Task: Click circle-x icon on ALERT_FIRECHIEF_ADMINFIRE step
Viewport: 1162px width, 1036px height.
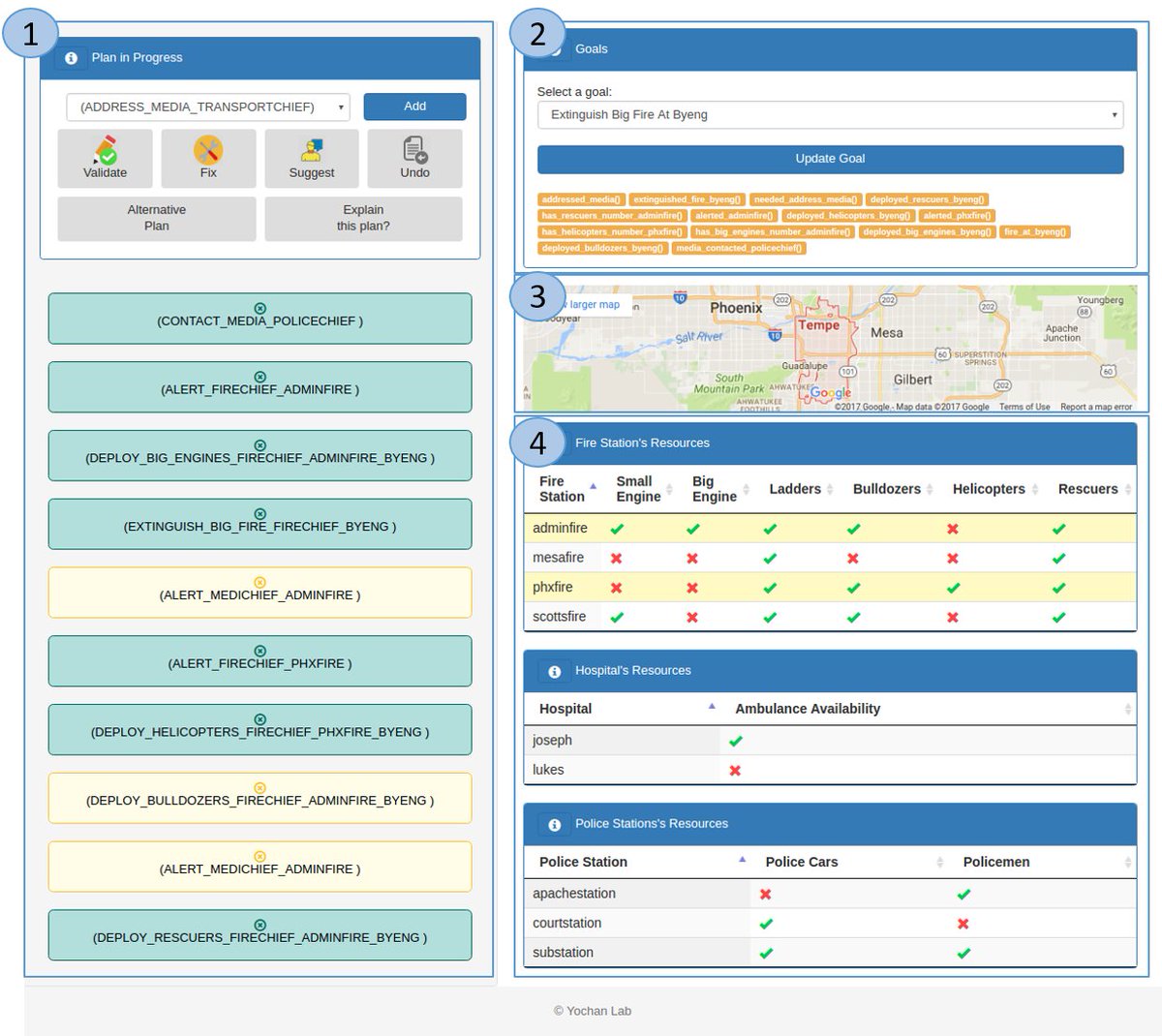Action: click(x=260, y=377)
